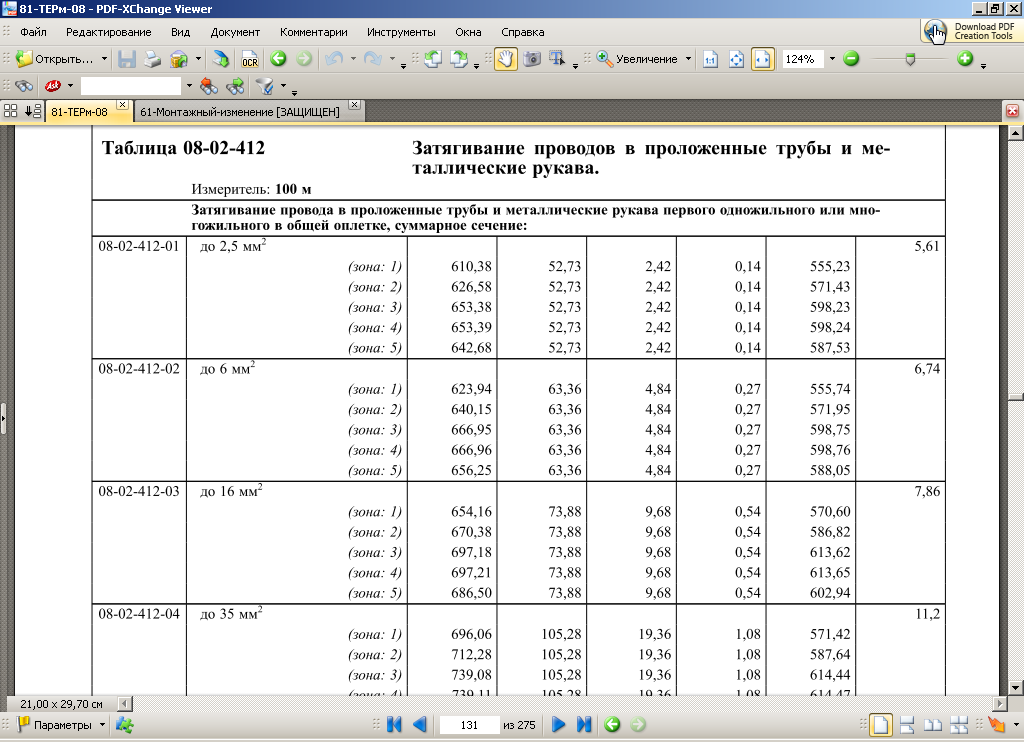Open the Окна menu
Viewport: 1024px width, 742px height.
tap(468, 32)
